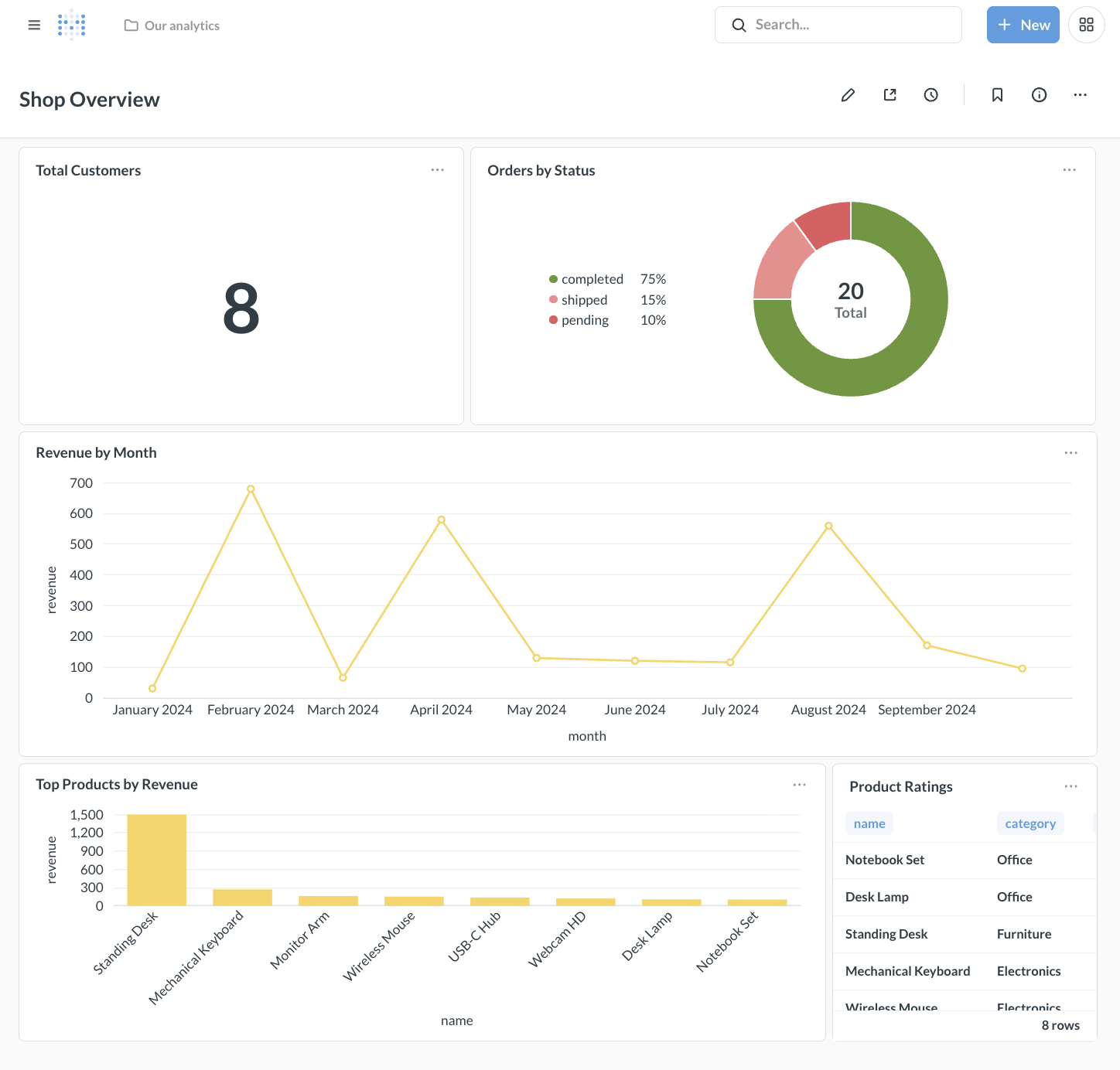Open dashboard subscriptions with the clock icon
Screen dimensions: 1120x1070
coord(930,94)
